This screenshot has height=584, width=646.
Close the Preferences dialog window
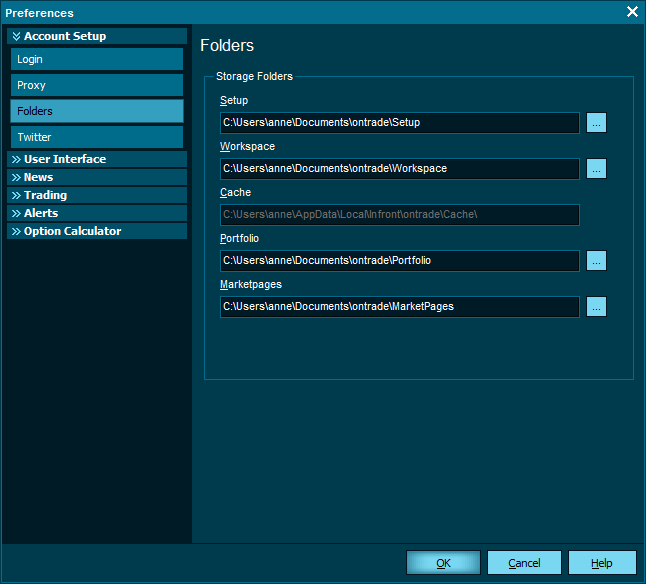(632, 12)
